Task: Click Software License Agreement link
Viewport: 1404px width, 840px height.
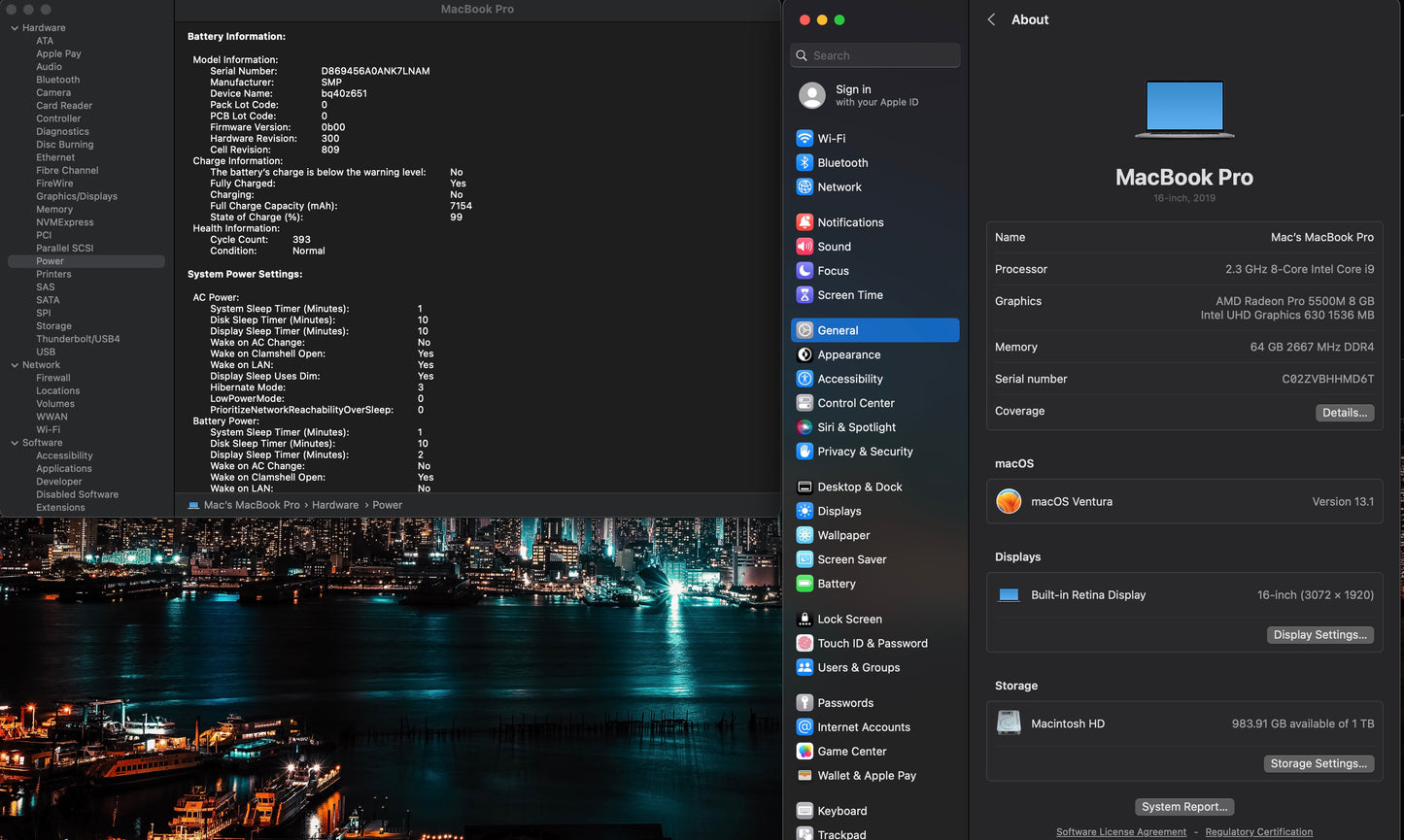Action: click(1120, 832)
